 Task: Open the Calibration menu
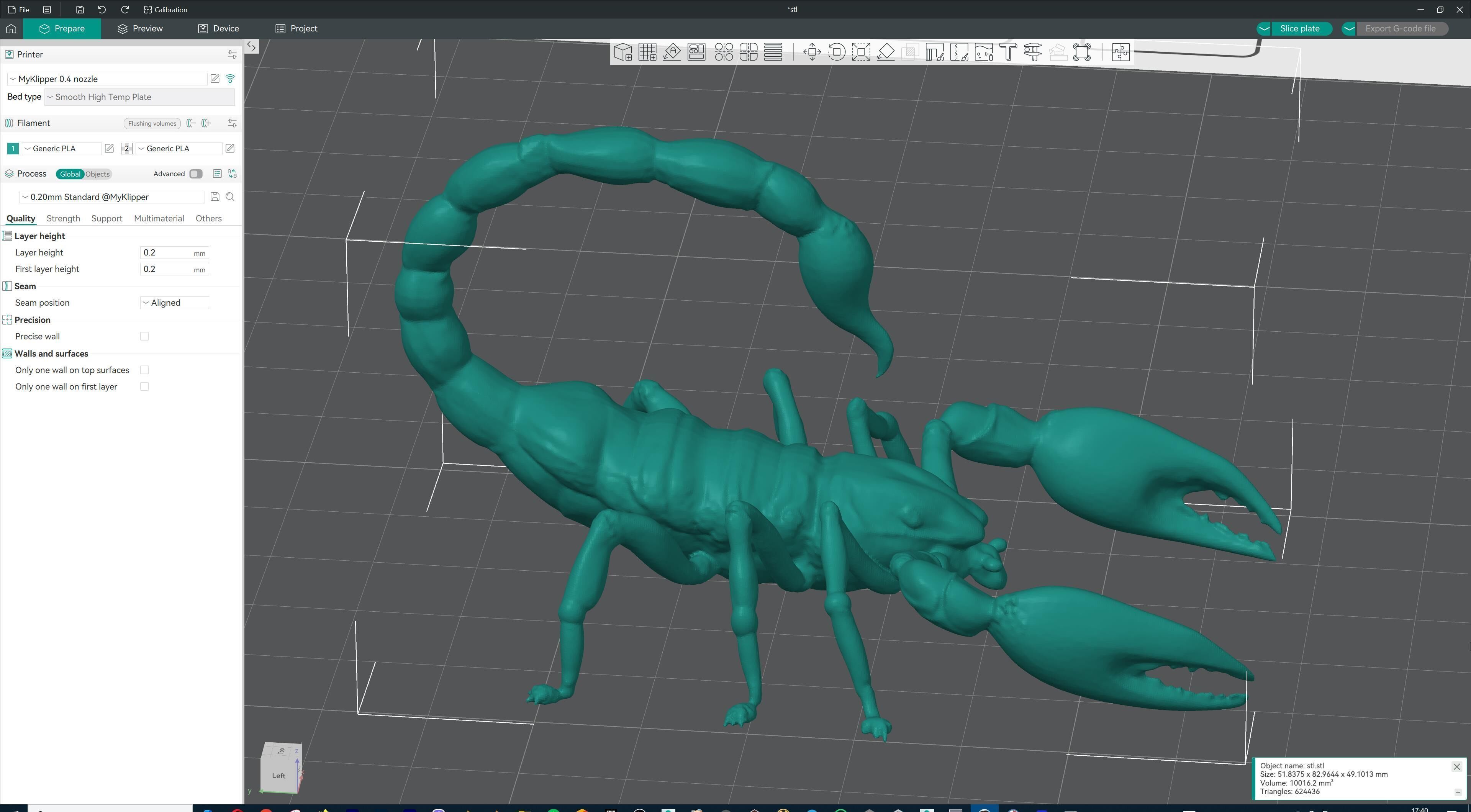tap(165, 10)
